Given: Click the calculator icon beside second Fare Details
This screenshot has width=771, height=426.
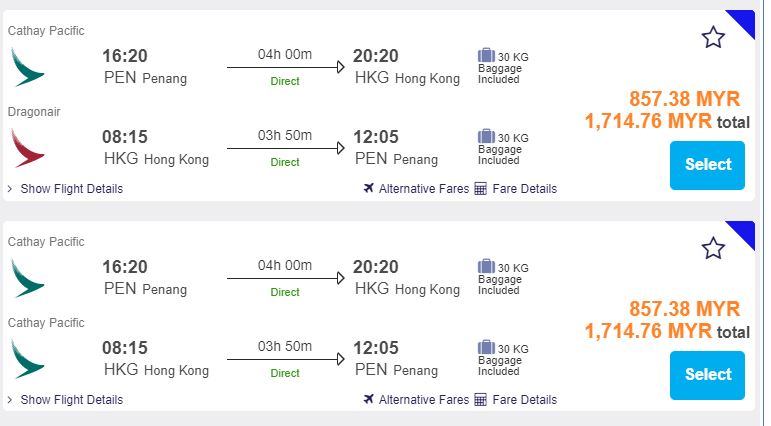Looking at the screenshot, I should 480,400.
